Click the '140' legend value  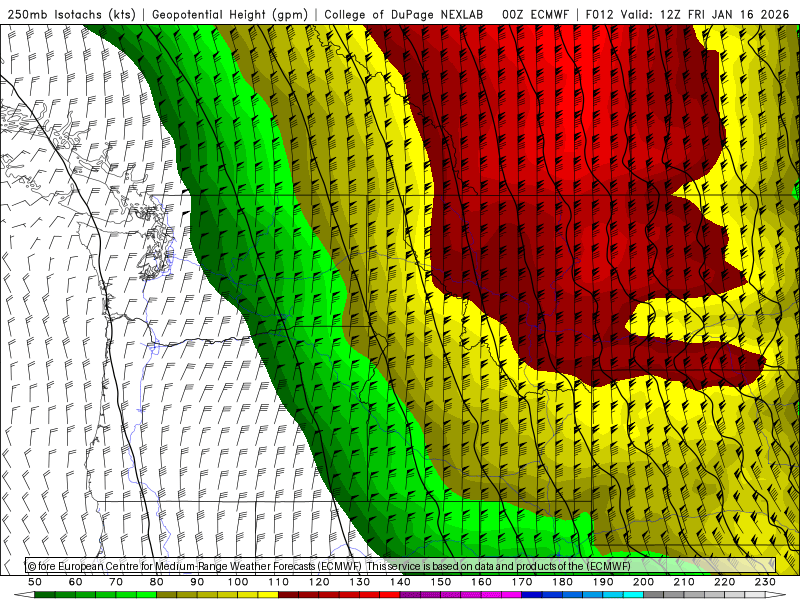[400, 582]
